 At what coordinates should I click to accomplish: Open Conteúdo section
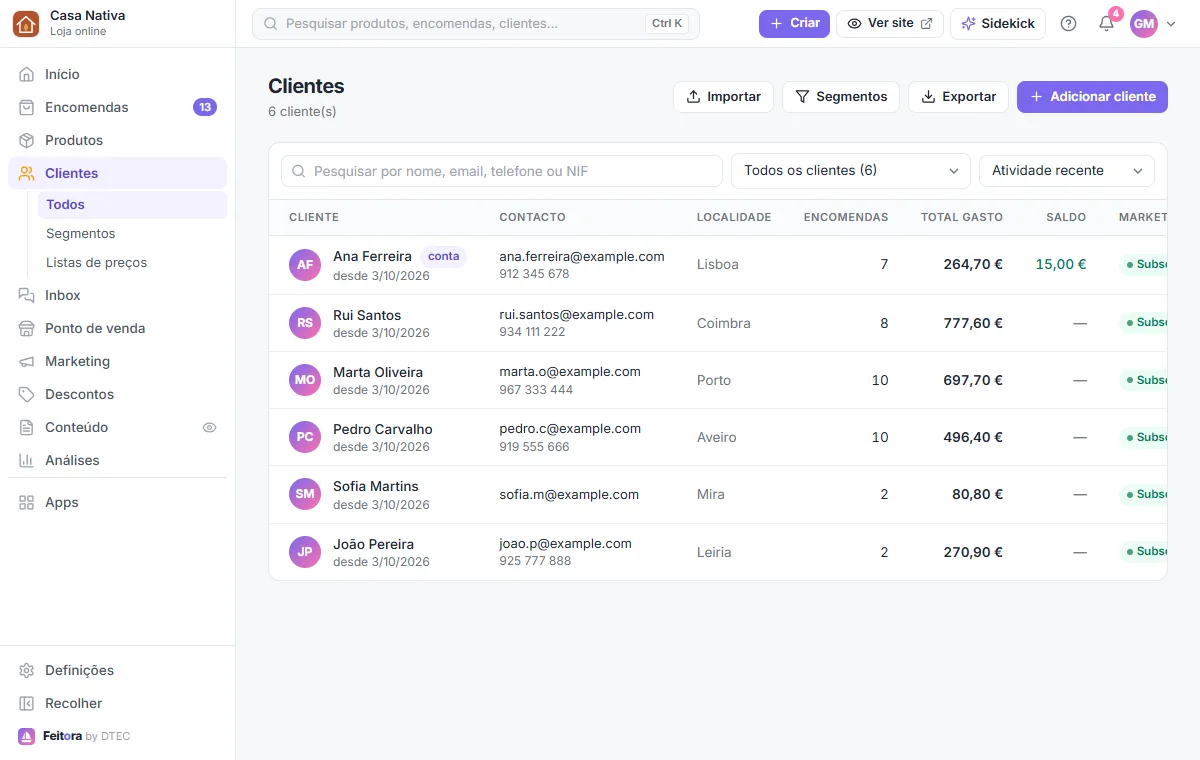coord(118,427)
